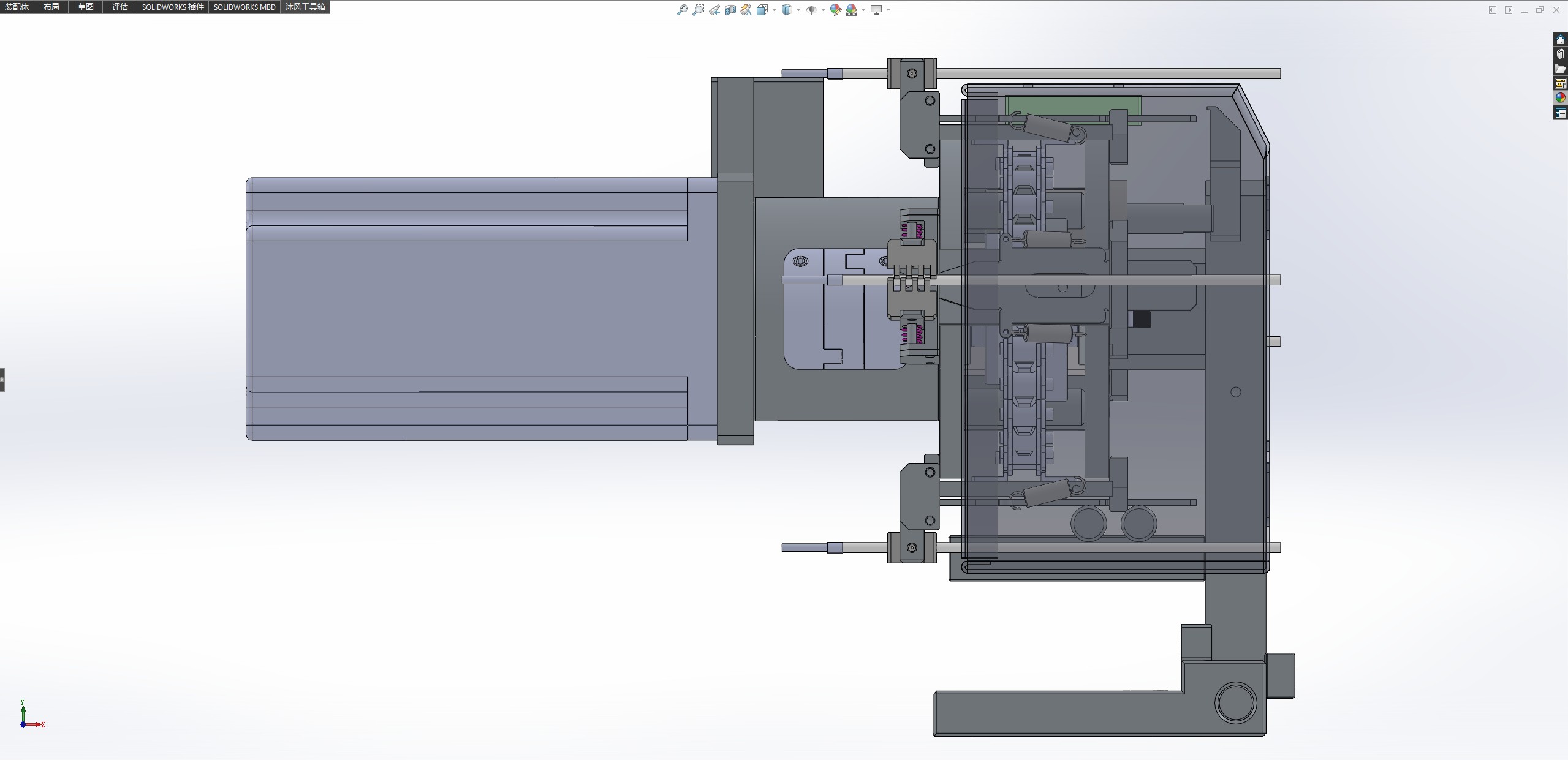Image resolution: width=1568 pixels, height=760 pixels.
Task: Click the 评估 tab
Action: point(120,7)
